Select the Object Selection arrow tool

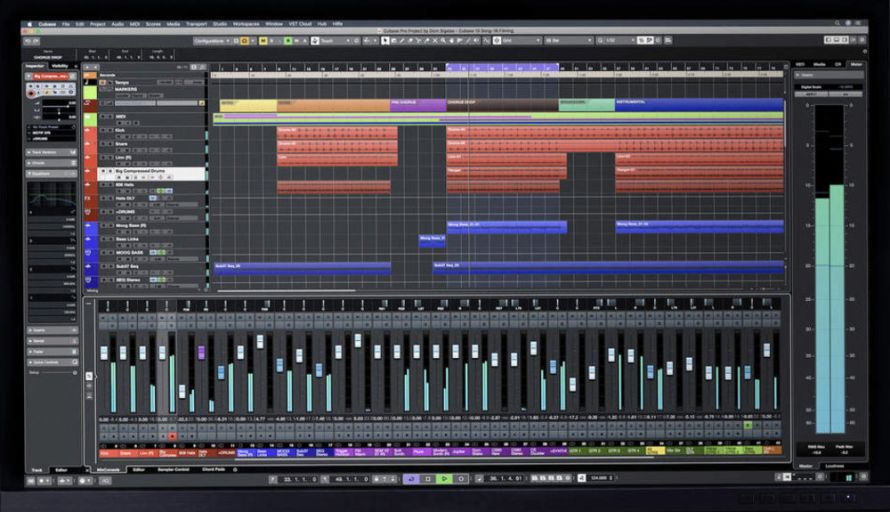[385, 41]
